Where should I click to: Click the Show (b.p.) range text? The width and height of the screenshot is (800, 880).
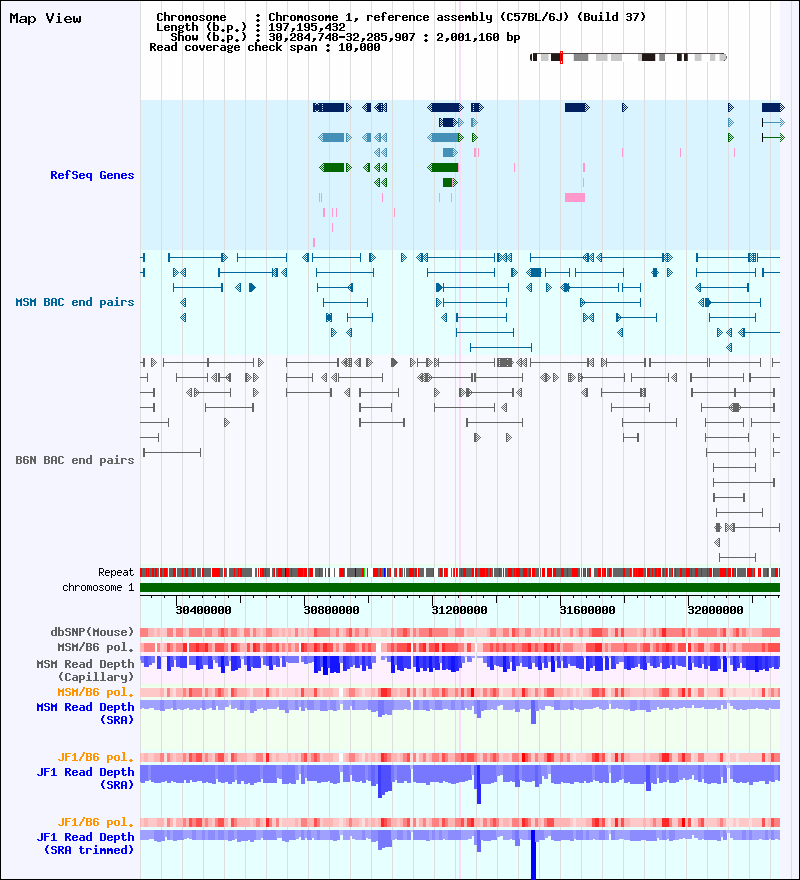pos(345,38)
